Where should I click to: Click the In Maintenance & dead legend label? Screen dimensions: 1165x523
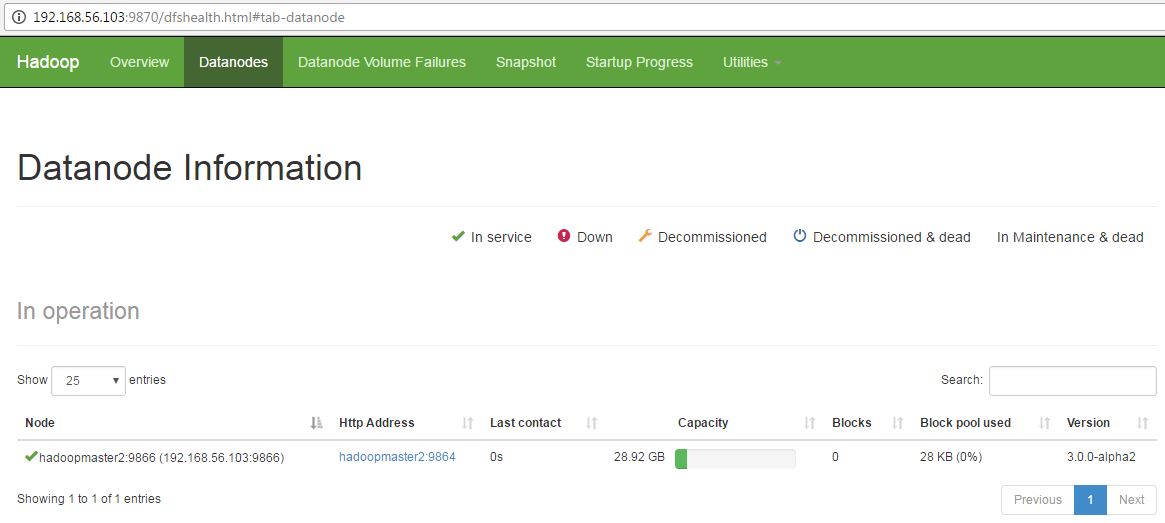tap(1070, 237)
